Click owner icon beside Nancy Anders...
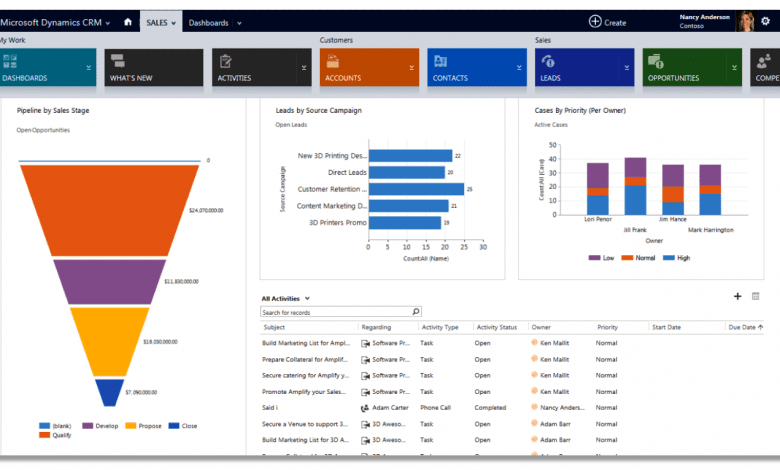Screen dimensions: 780x470 [534, 407]
